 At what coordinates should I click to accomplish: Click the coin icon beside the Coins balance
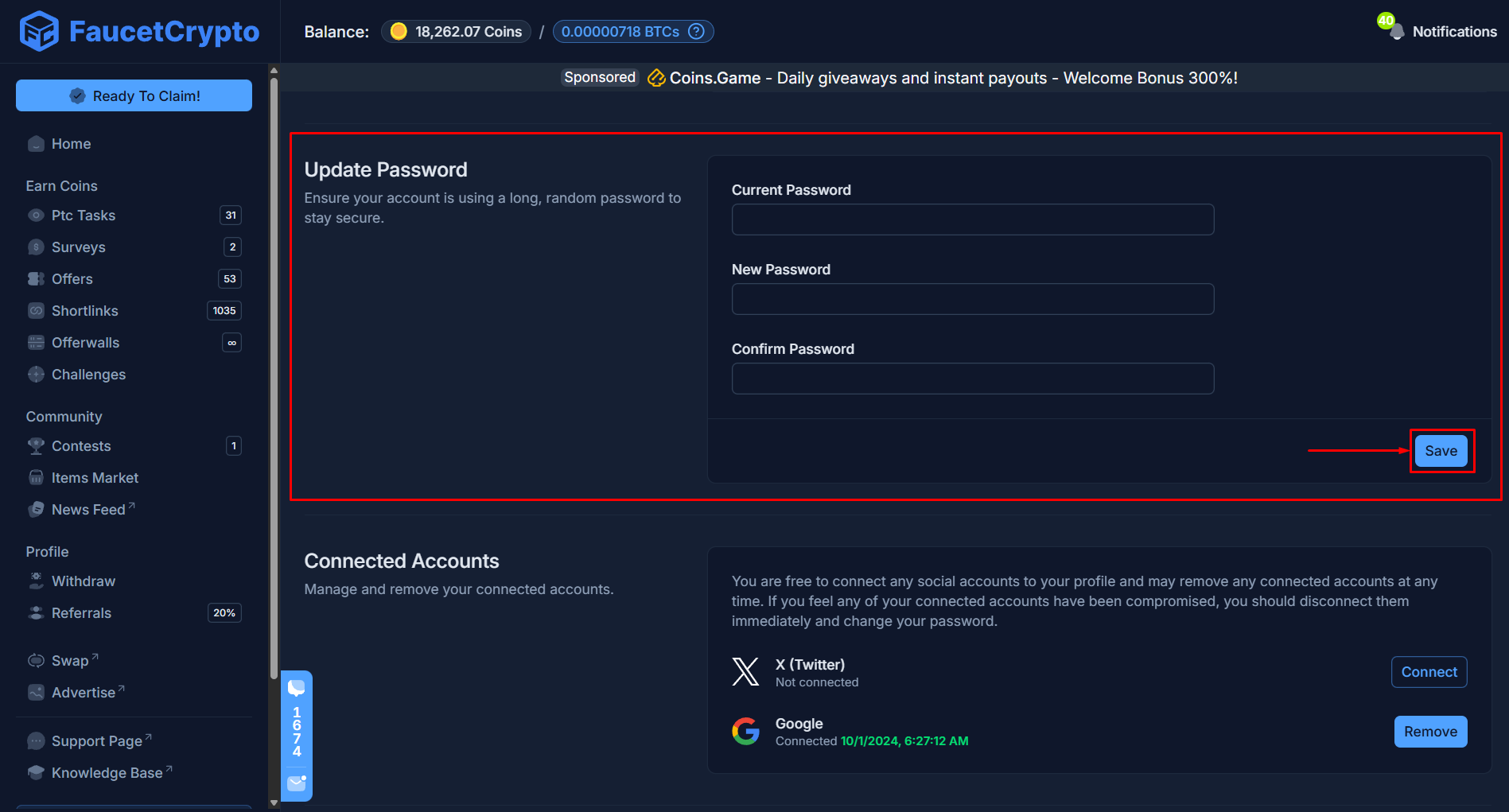pos(399,31)
